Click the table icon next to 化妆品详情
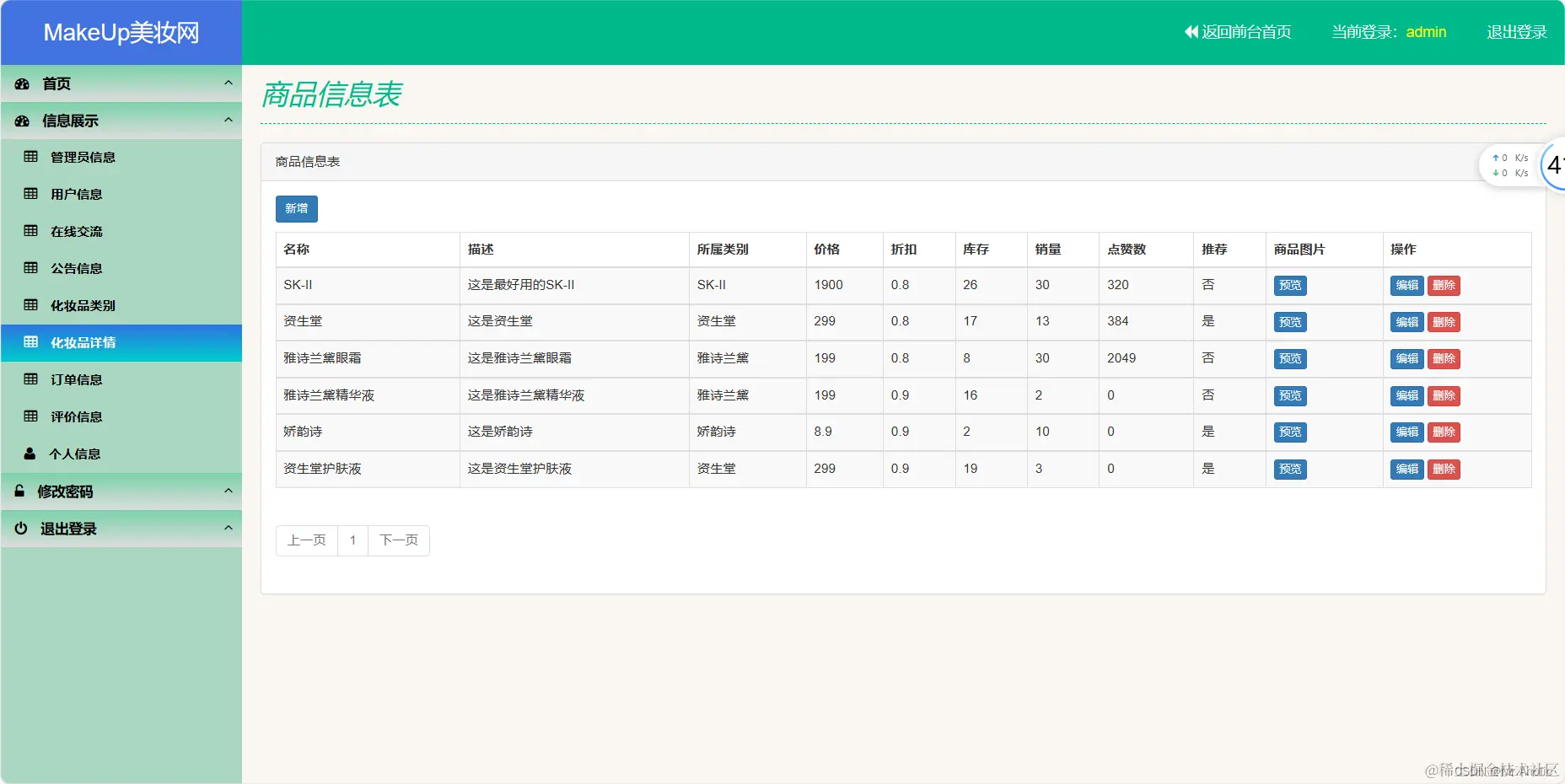The width and height of the screenshot is (1565, 784). (31, 342)
